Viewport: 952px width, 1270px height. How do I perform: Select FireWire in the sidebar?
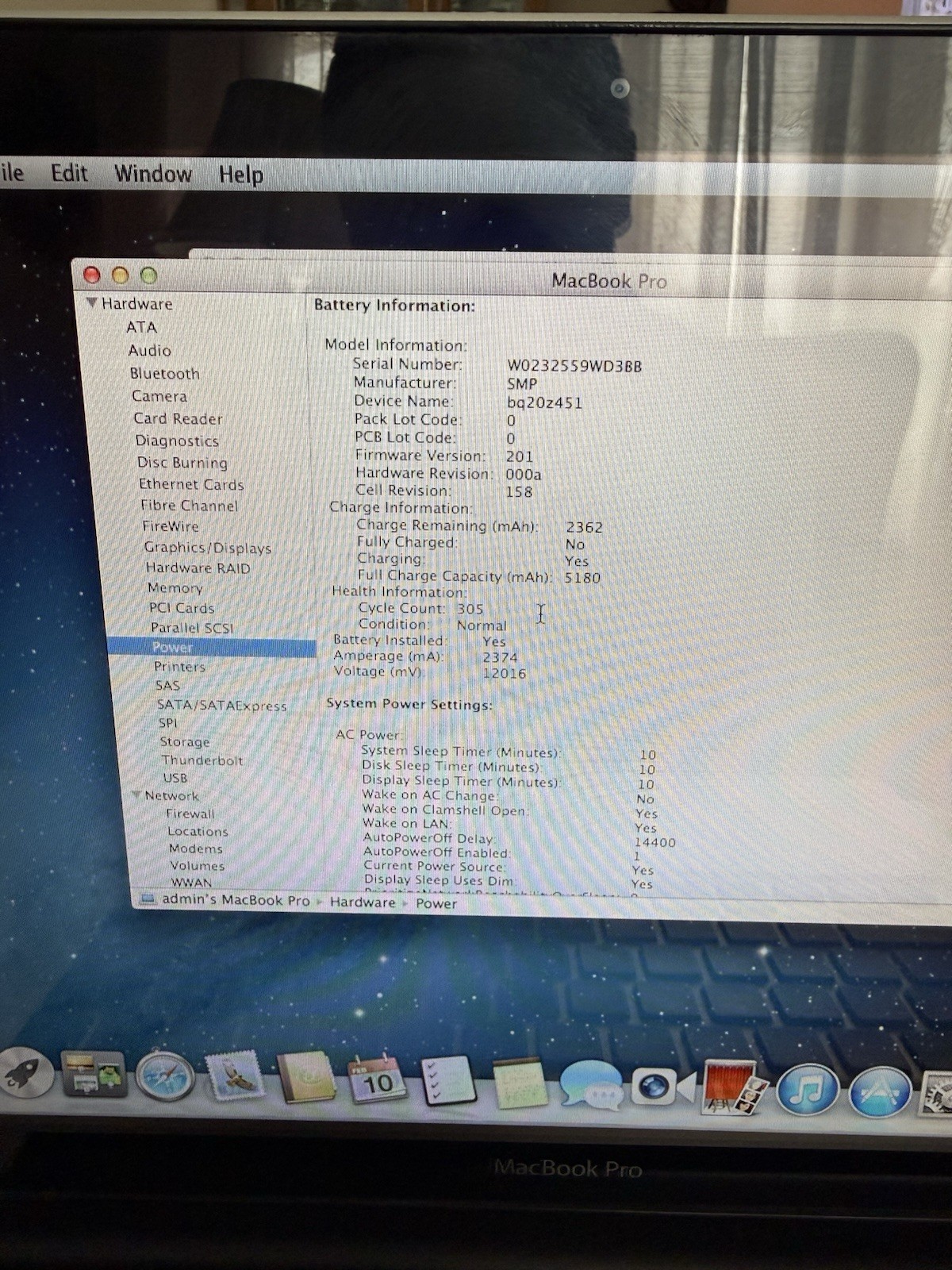[170, 525]
